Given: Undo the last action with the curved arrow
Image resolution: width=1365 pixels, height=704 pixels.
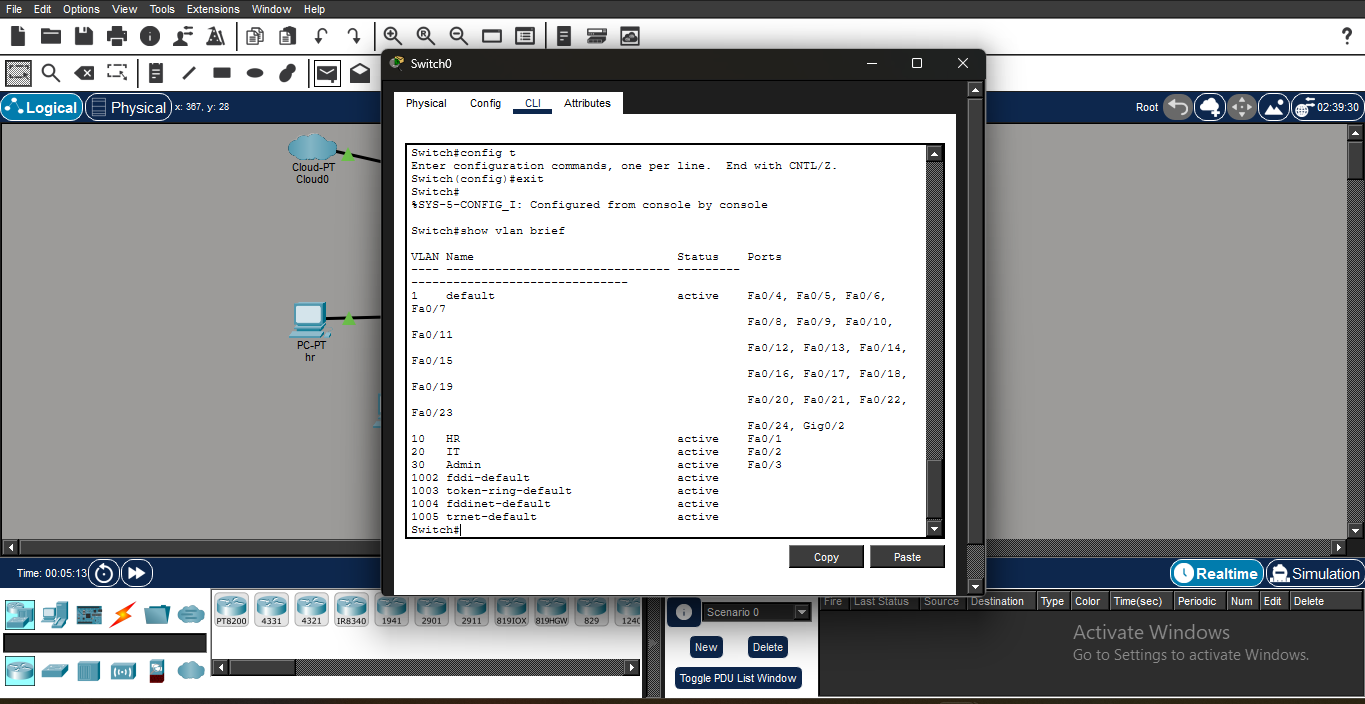Looking at the screenshot, I should 321,36.
